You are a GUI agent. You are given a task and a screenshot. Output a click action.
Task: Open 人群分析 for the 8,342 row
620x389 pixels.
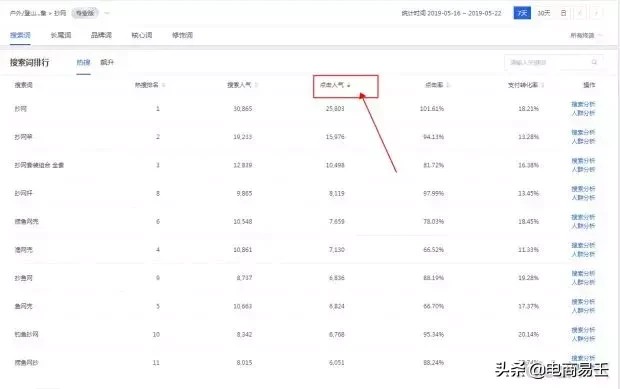coord(583,339)
